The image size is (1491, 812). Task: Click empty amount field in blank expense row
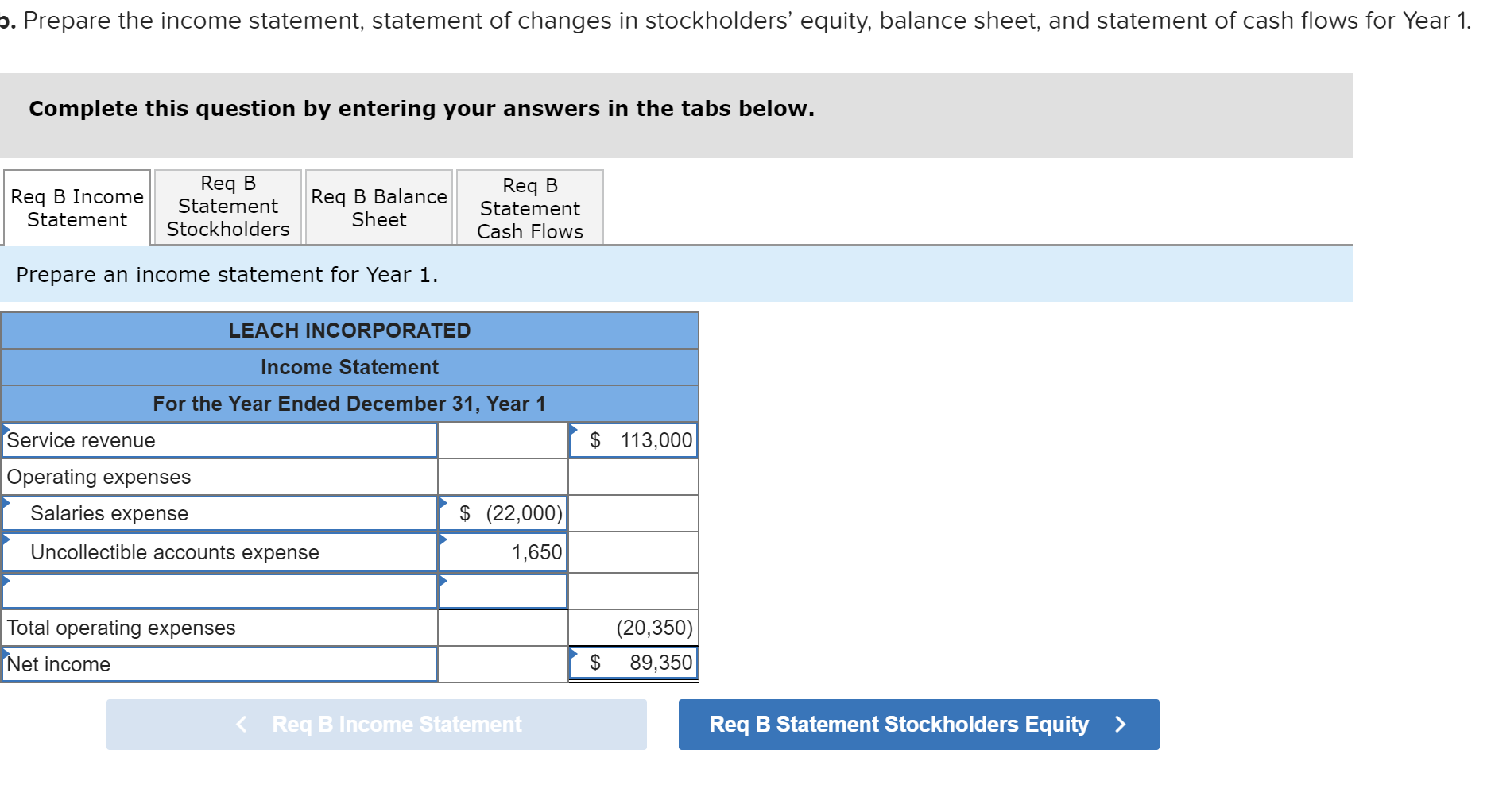tap(503, 591)
